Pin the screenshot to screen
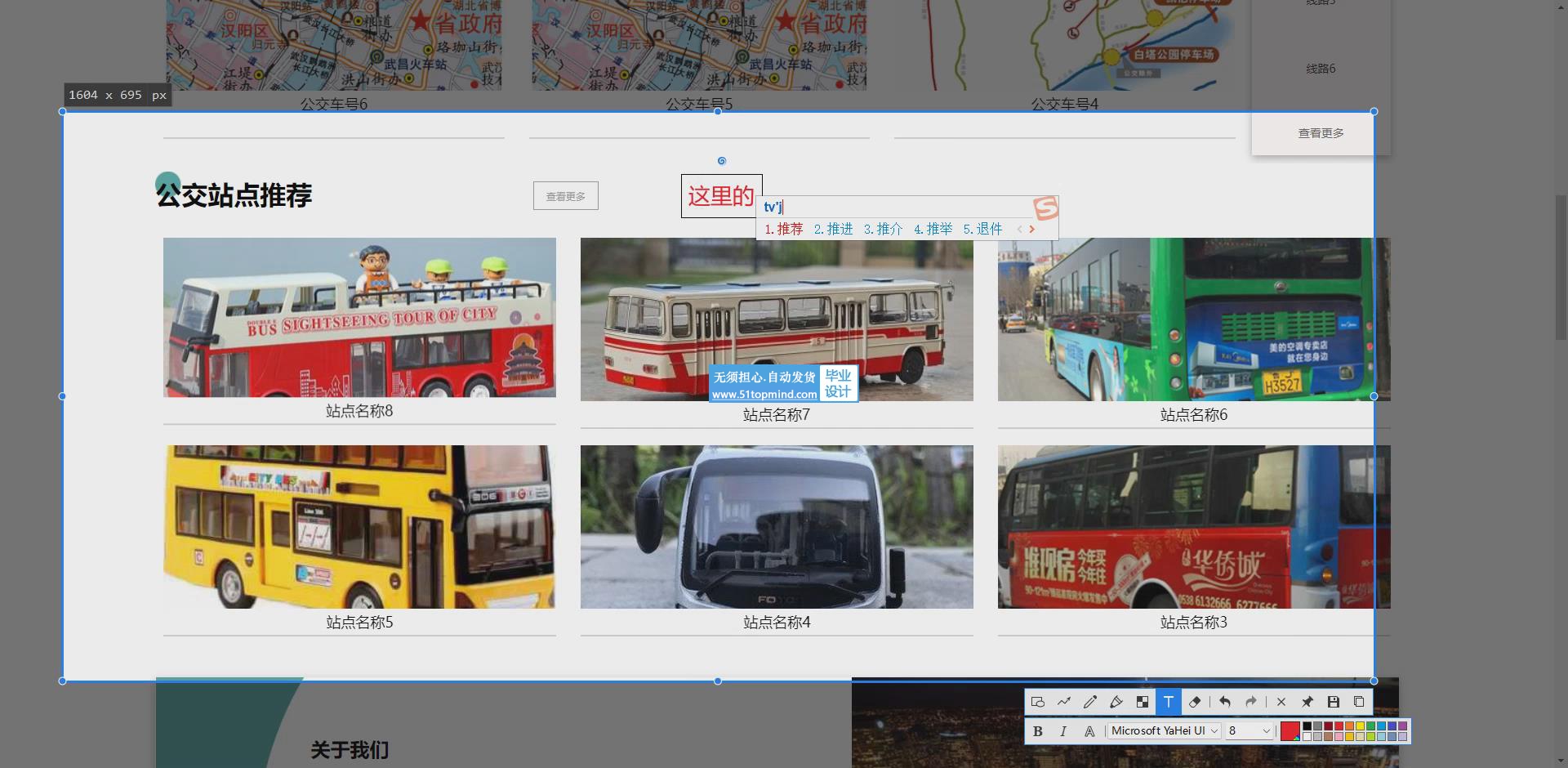The width and height of the screenshot is (1568, 768). [1307, 702]
